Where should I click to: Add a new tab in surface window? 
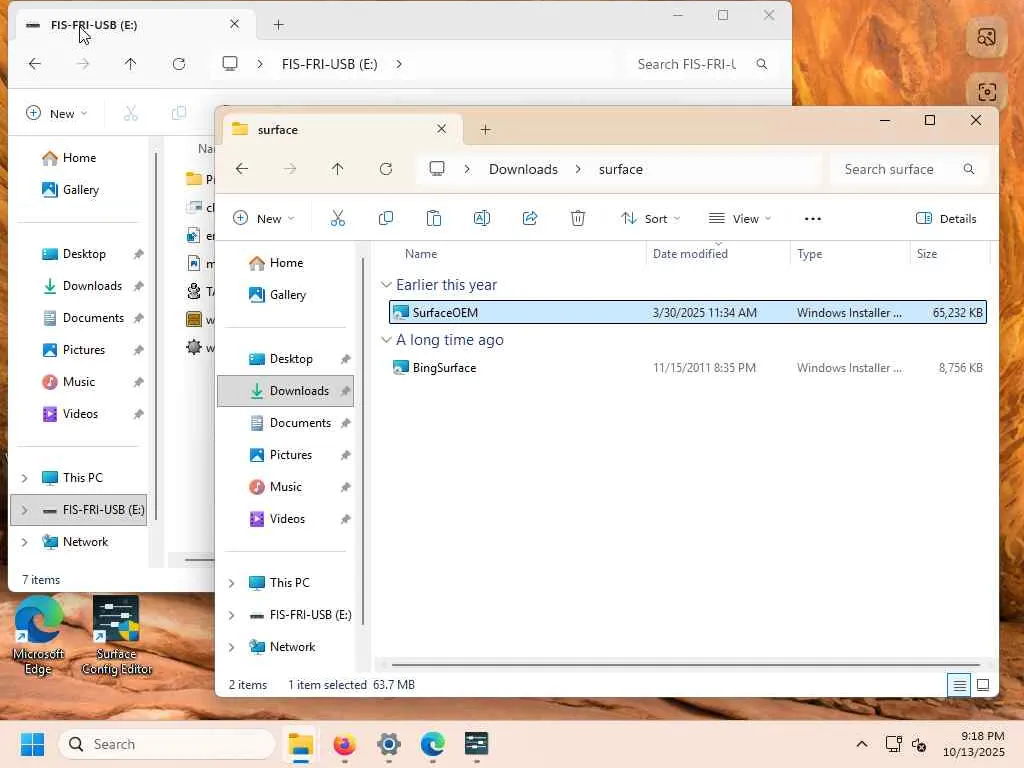(x=485, y=129)
